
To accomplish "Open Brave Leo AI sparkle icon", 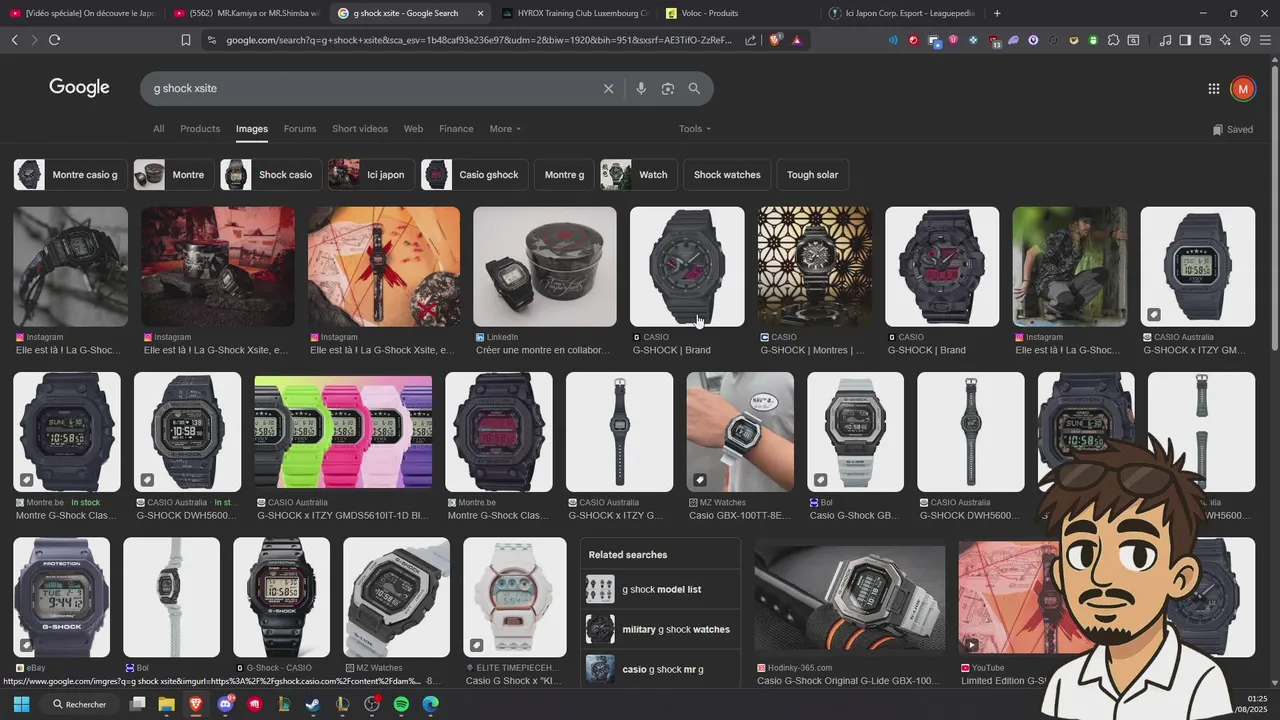I will [x=1225, y=40].
